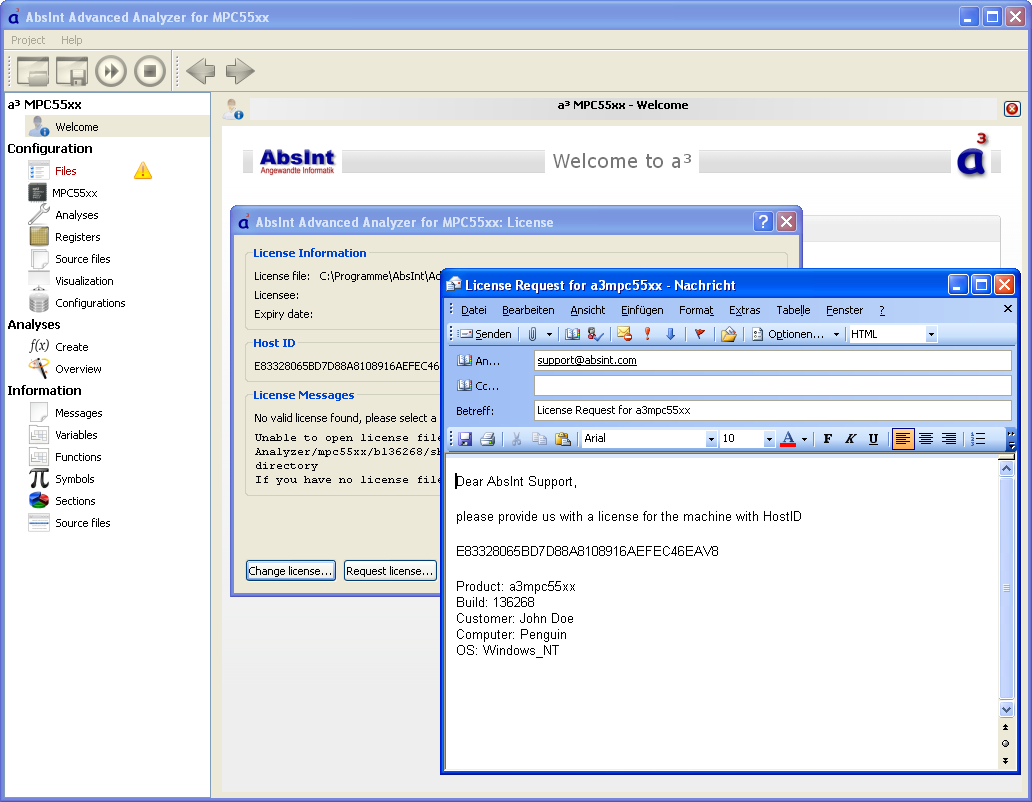Click the Cc... button

478,386
